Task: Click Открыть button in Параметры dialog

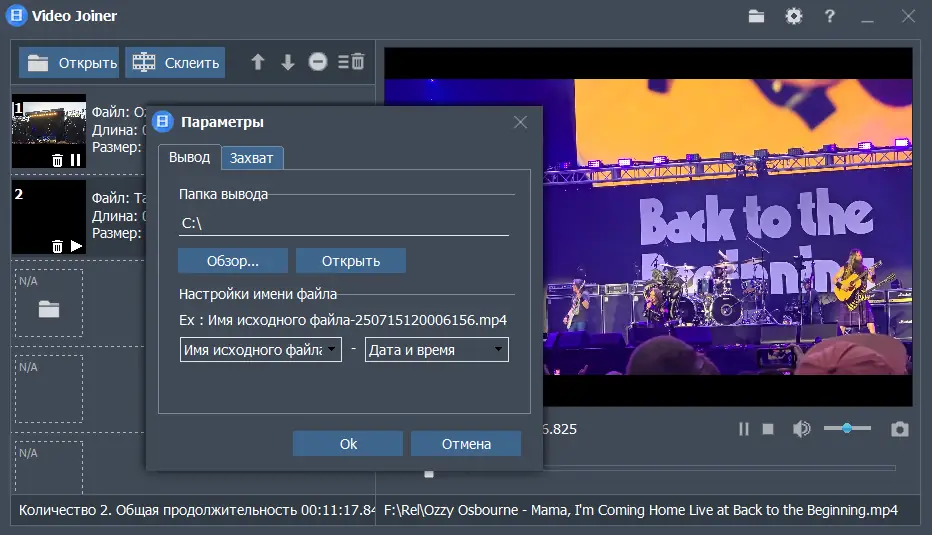Action: [x=351, y=261]
